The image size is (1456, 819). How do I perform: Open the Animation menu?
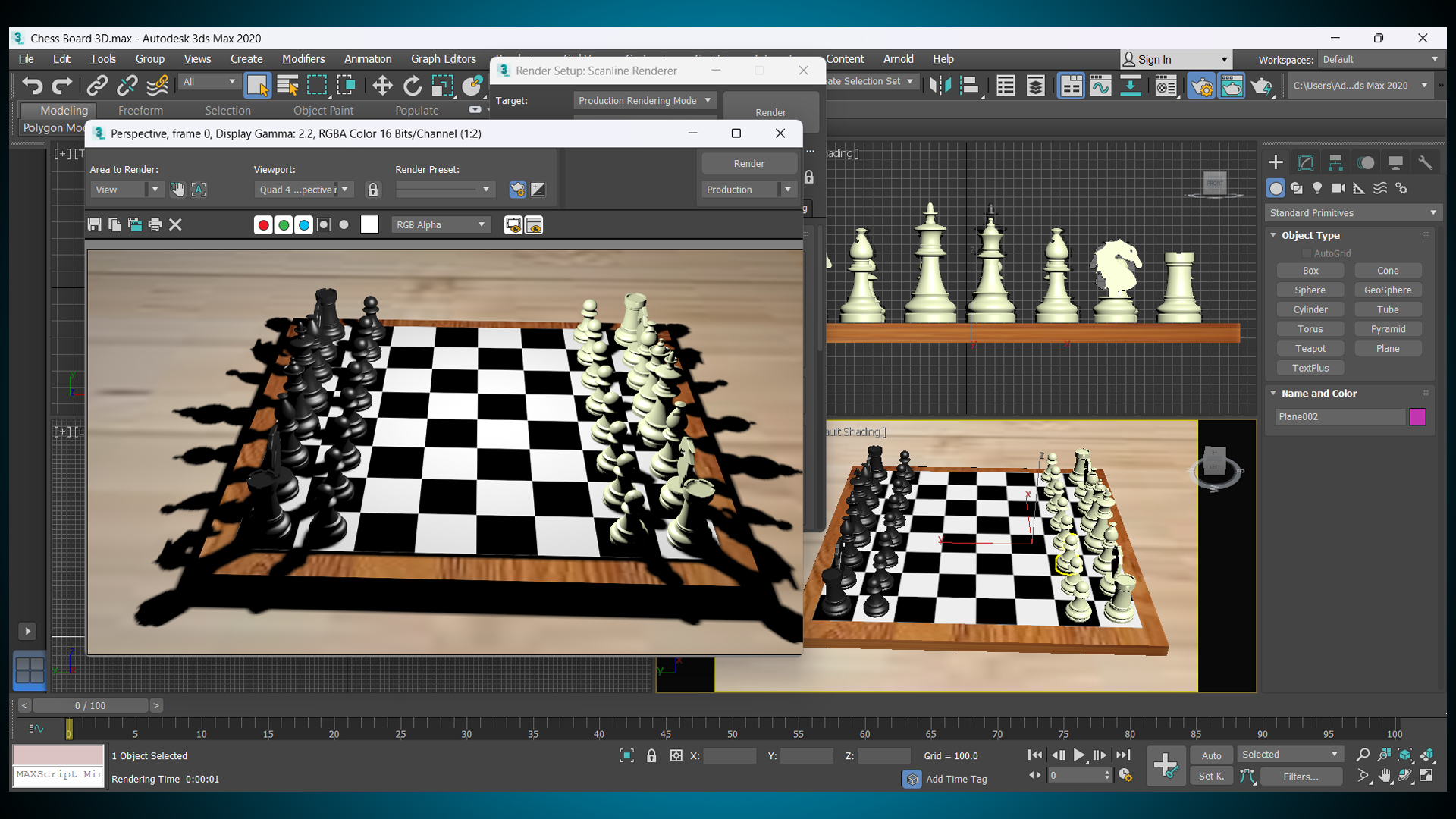click(368, 58)
